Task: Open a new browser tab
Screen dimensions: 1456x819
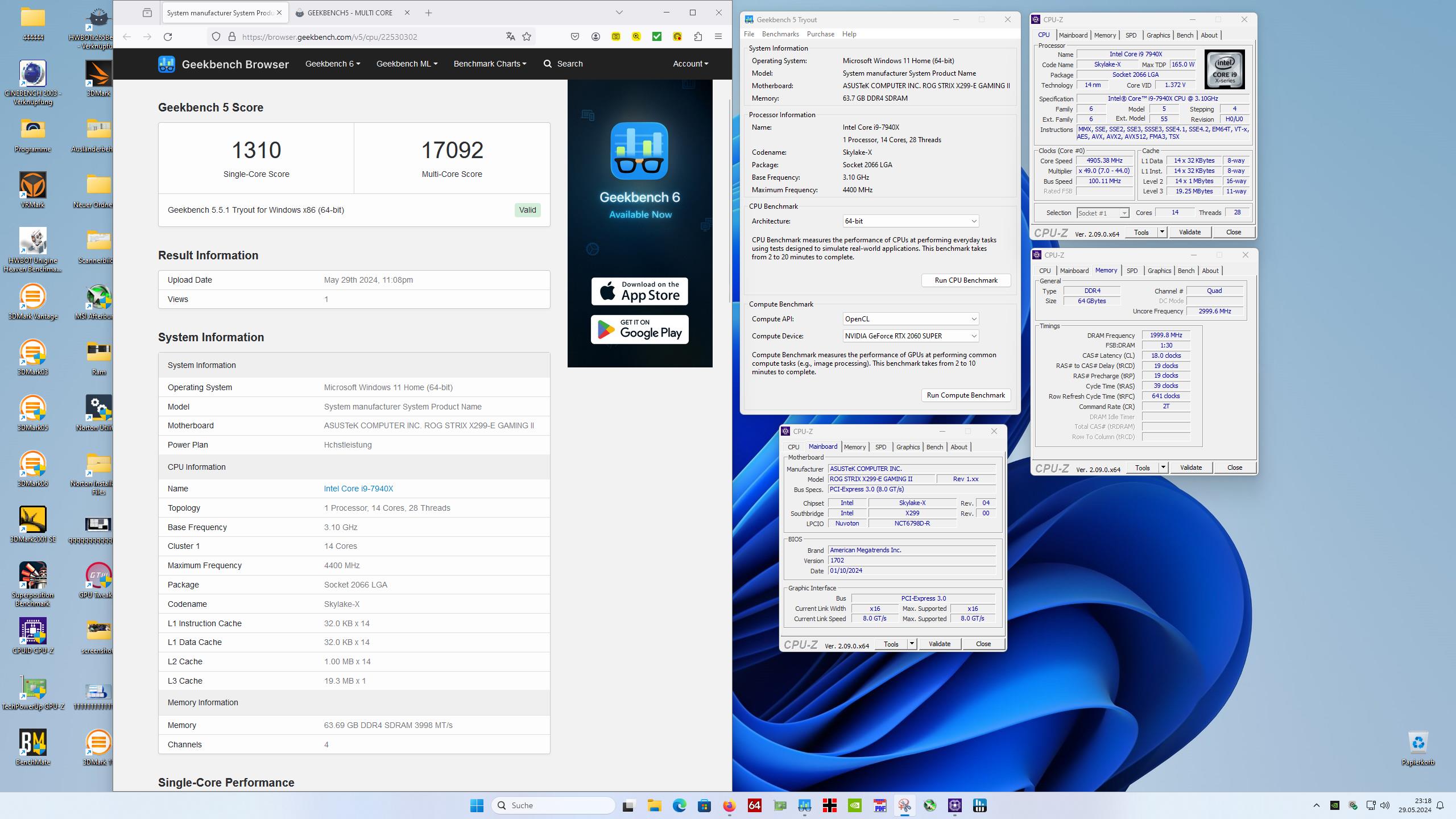Action: click(x=429, y=13)
